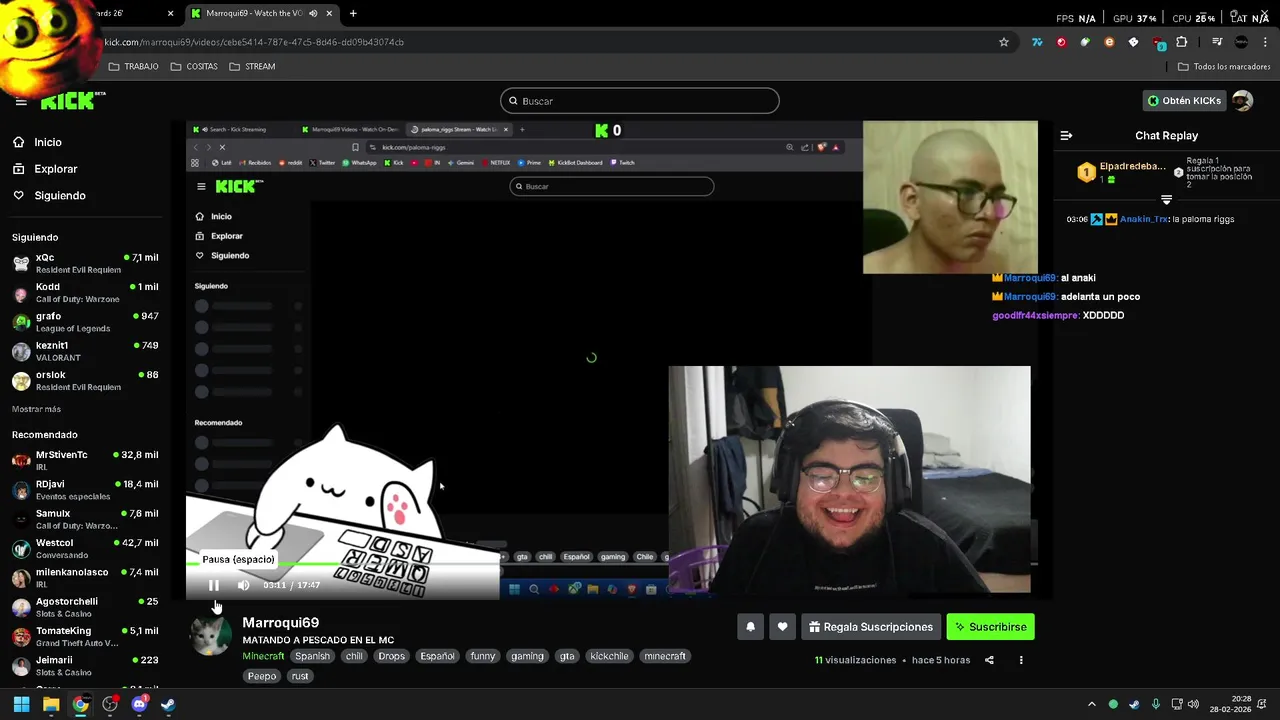Open grafo channel in sidebar
1280x720 pixels.
click(x=85, y=322)
